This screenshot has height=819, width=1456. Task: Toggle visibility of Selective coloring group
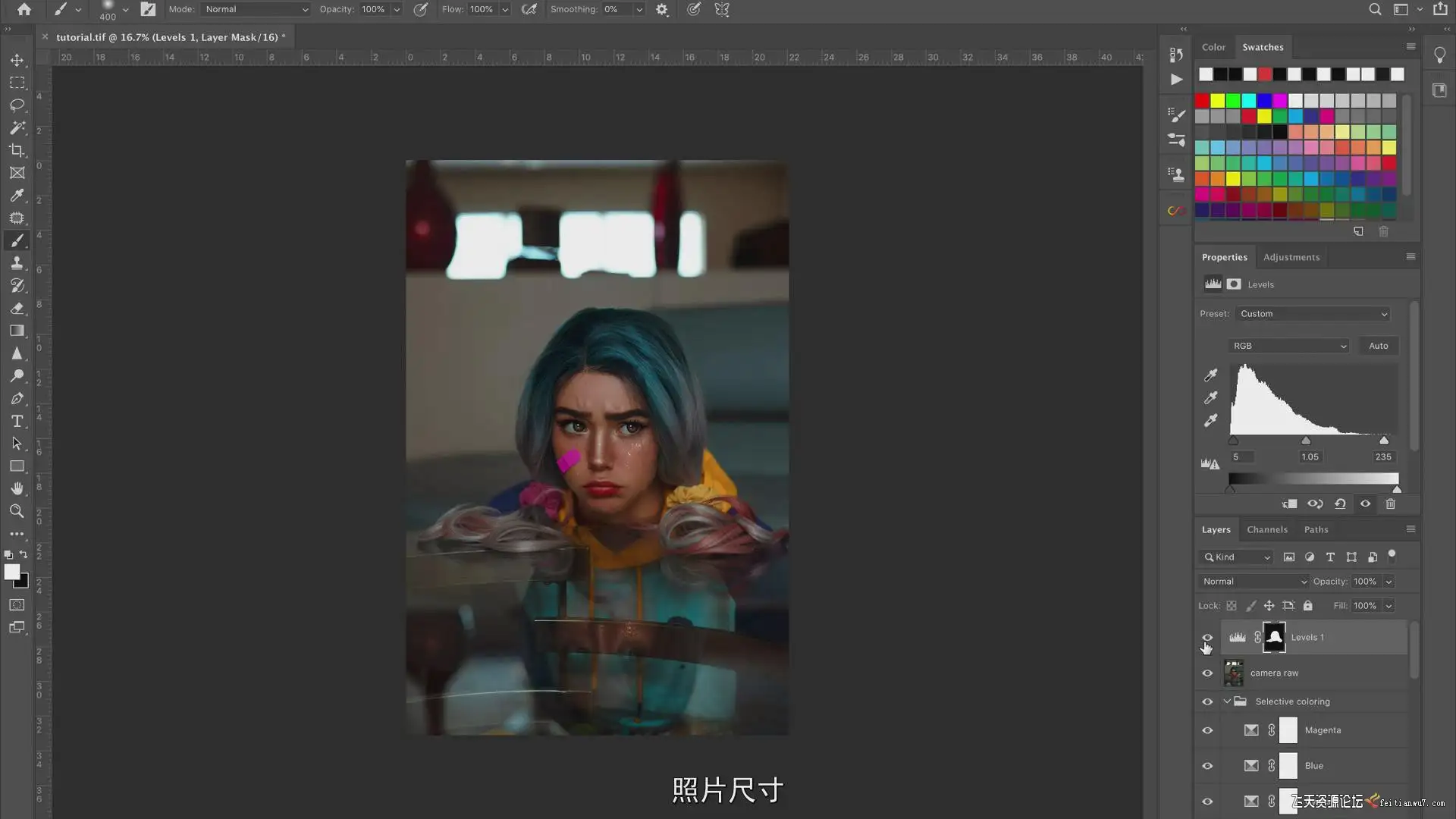click(1207, 702)
